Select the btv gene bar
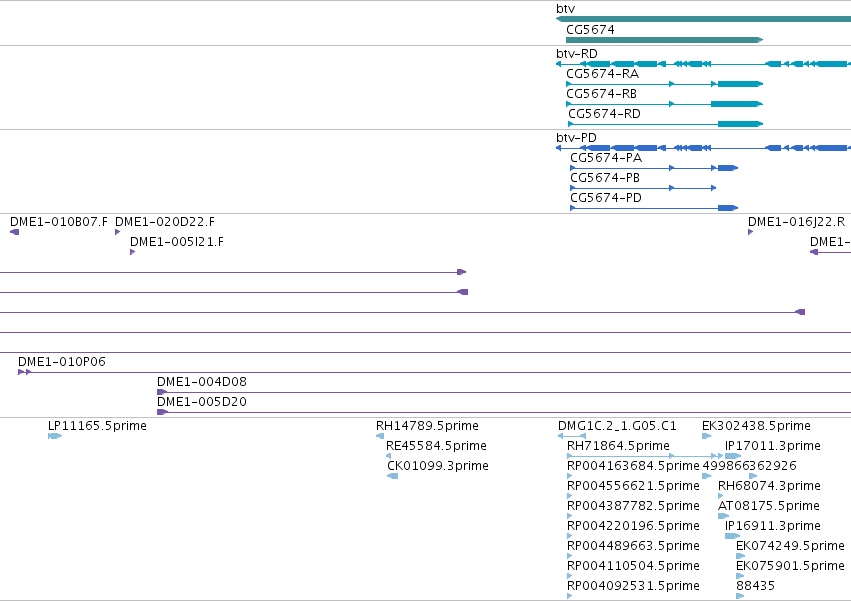The height and width of the screenshot is (601, 851). (x=703, y=19)
